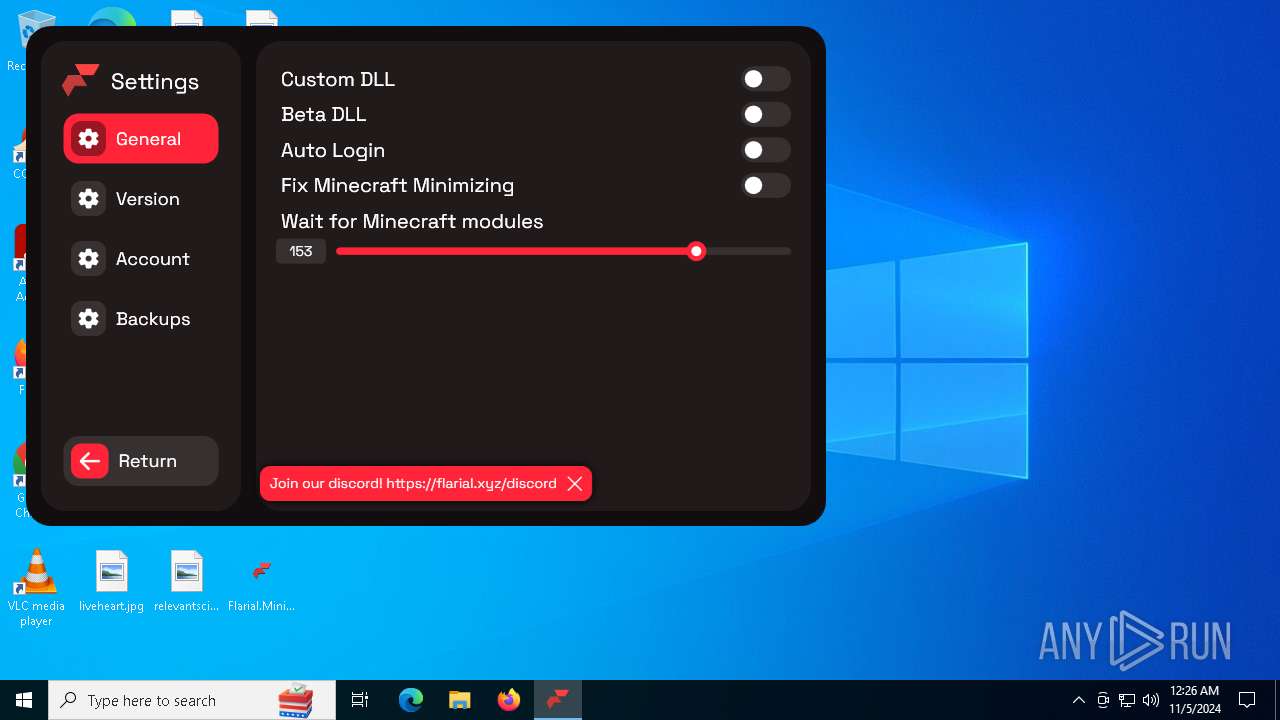Image resolution: width=1280 pixels, height=720 pixels.
Task: Select the relevantsci... desktop image file
Action: point(187,581)
